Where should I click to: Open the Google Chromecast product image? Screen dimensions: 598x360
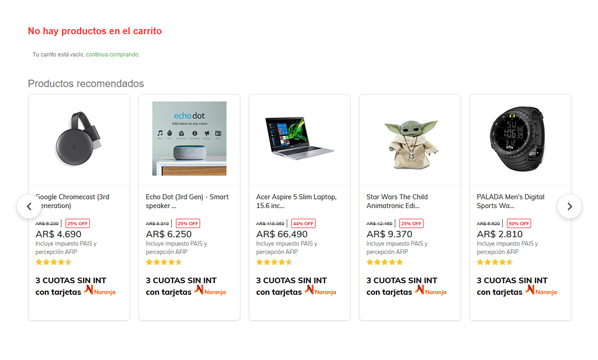[x=79, y=138]
